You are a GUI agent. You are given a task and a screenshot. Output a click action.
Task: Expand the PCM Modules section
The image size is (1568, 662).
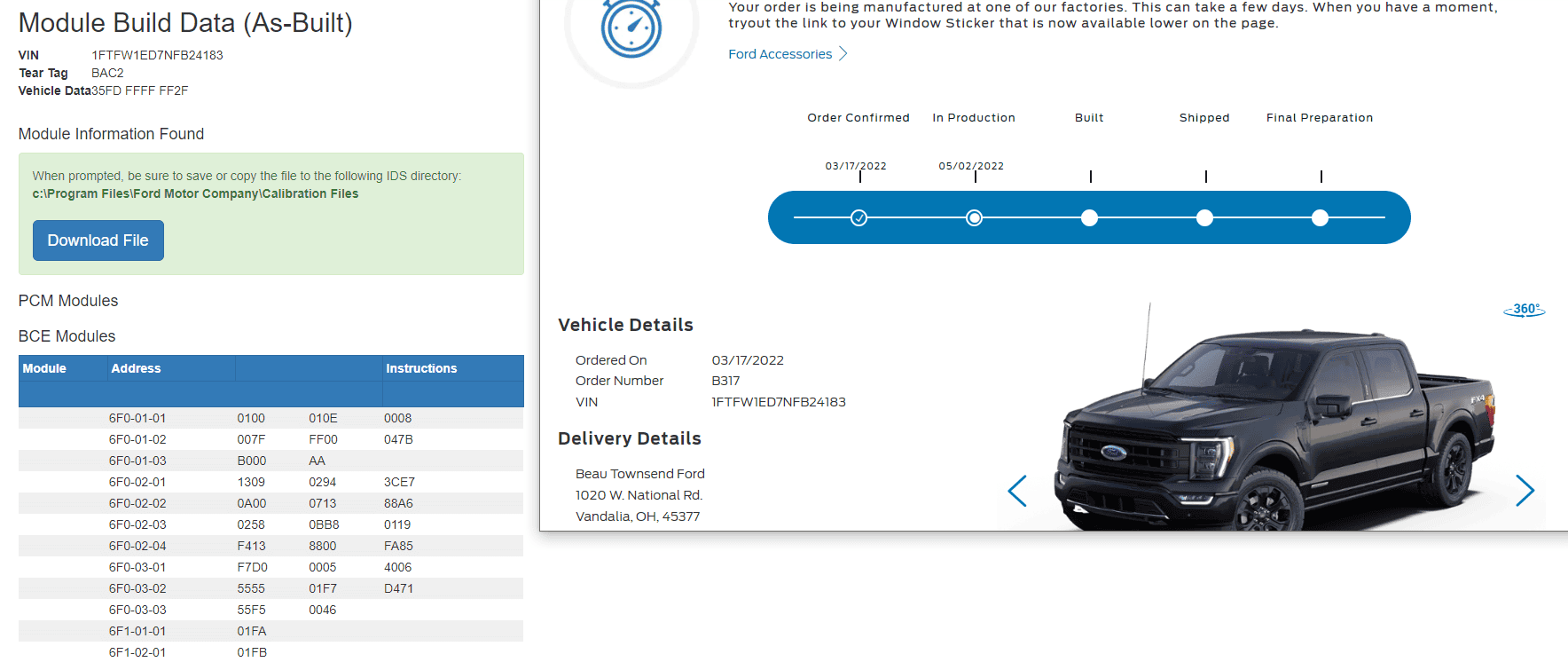68,301
